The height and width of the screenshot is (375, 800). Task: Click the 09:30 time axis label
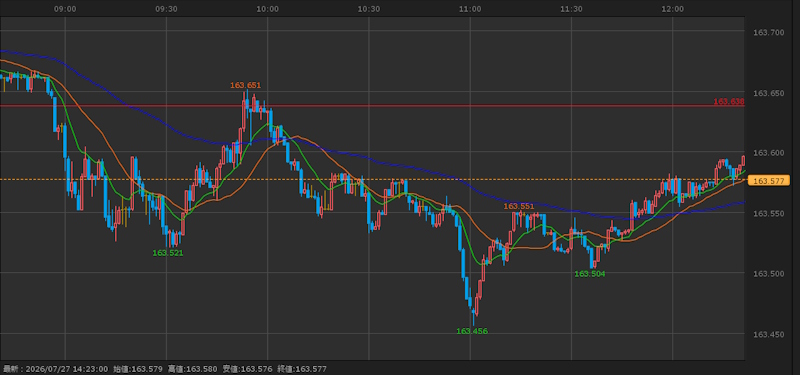click(166, 9)
